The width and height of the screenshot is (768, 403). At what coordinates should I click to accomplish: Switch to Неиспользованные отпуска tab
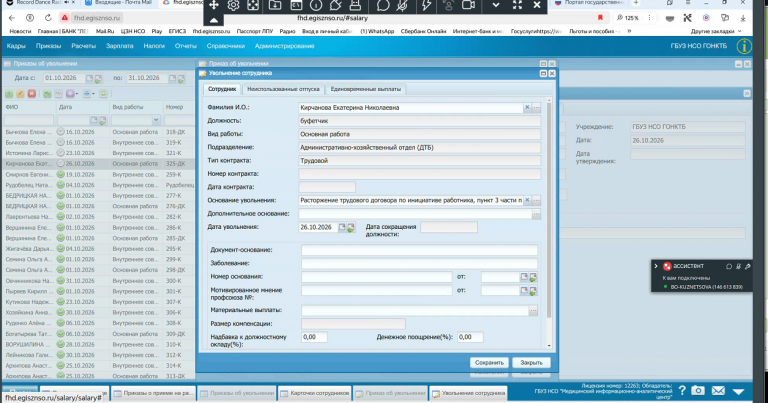click(x=283, y=89)
